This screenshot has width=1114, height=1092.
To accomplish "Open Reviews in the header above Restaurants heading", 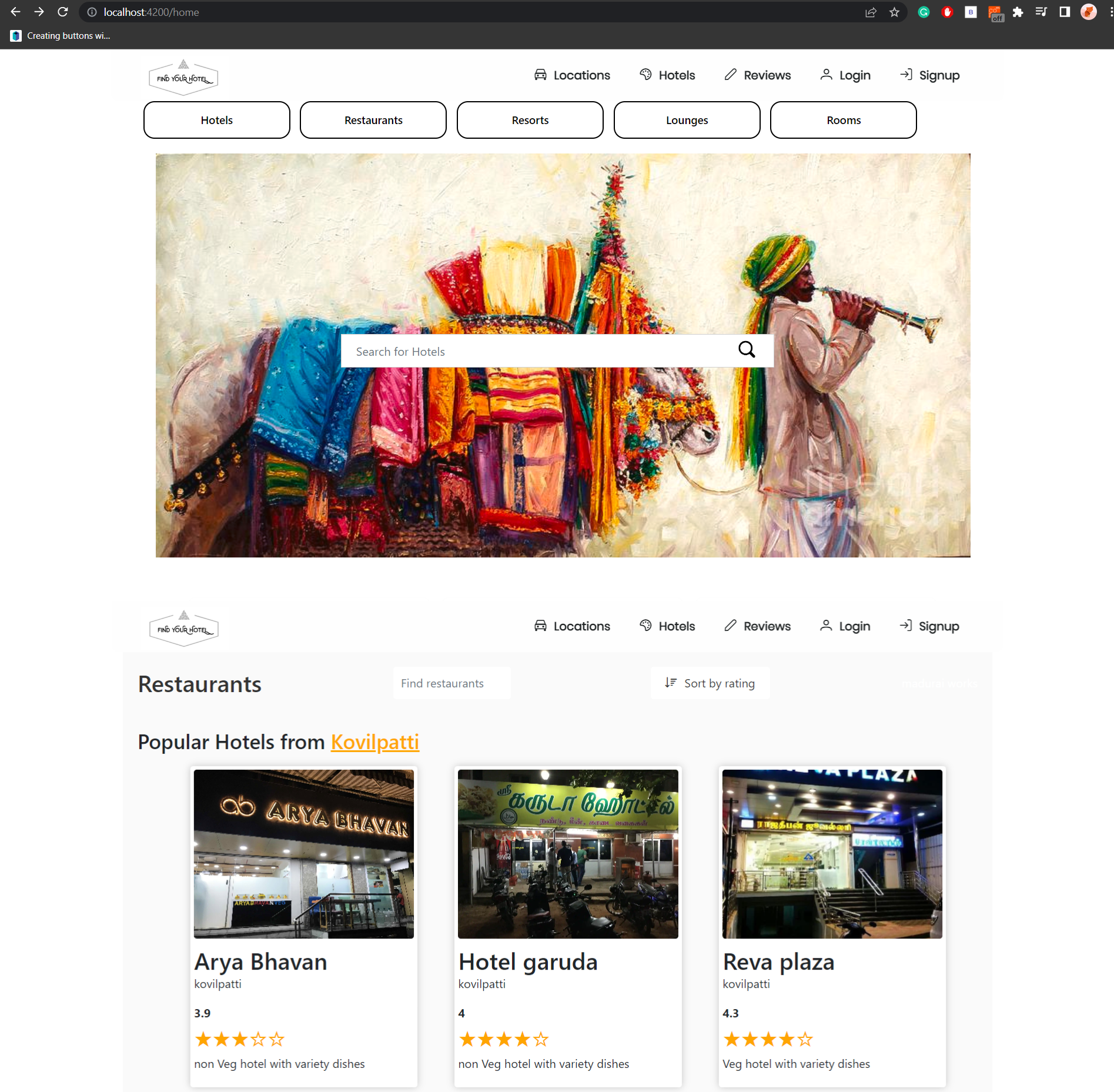I will click(x=757, y=626).
